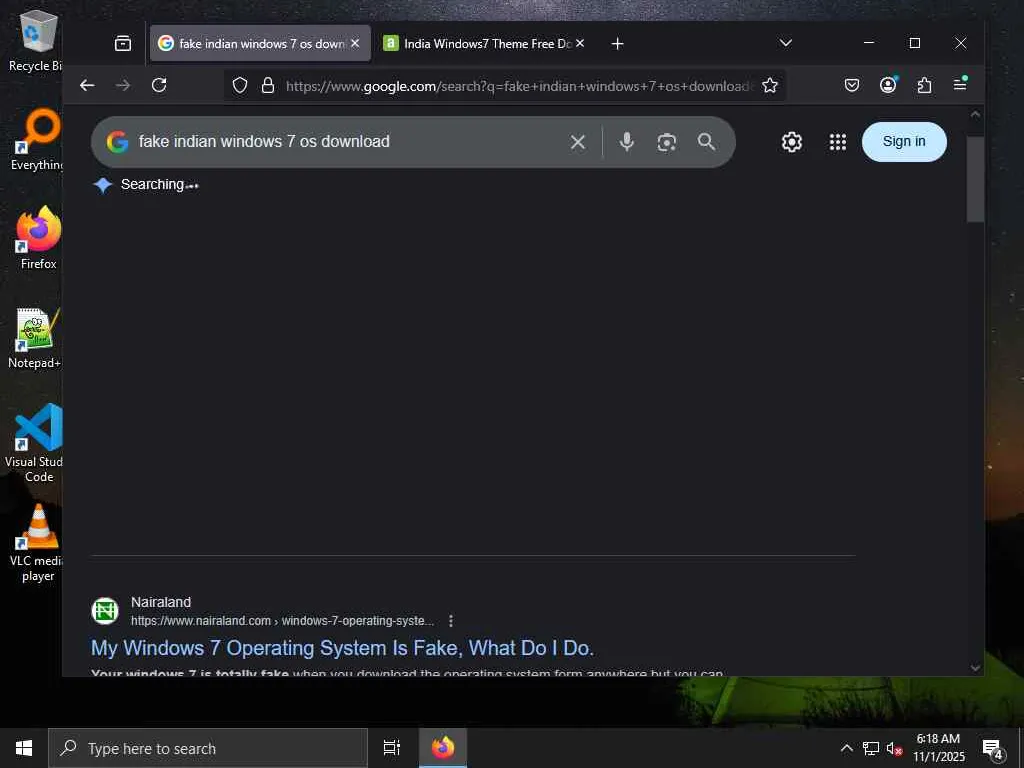
Task: View site security via padlock icon
Action: coord(268,86)
